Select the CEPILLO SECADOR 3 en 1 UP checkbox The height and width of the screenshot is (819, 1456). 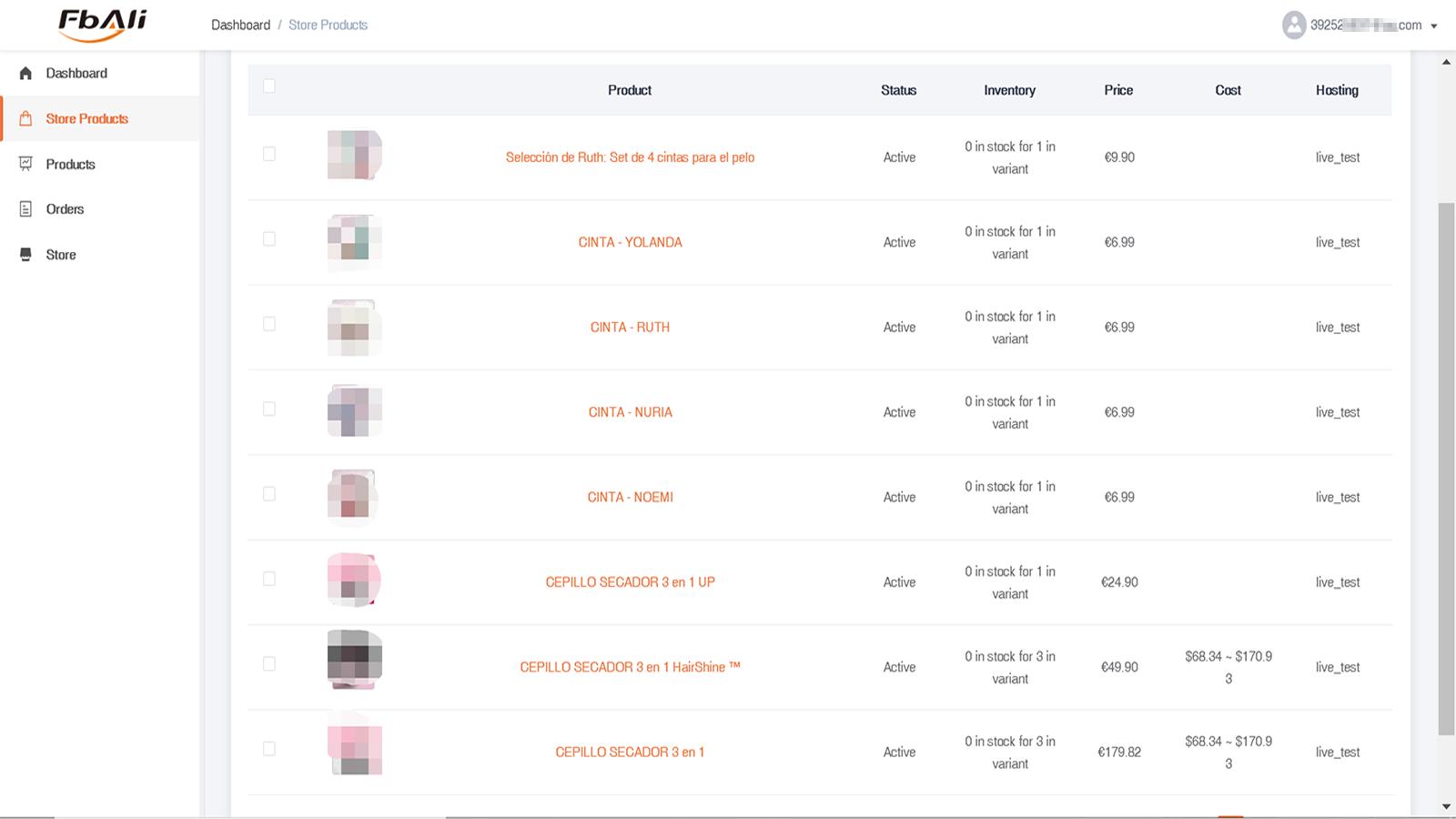(x=269, y=579)
